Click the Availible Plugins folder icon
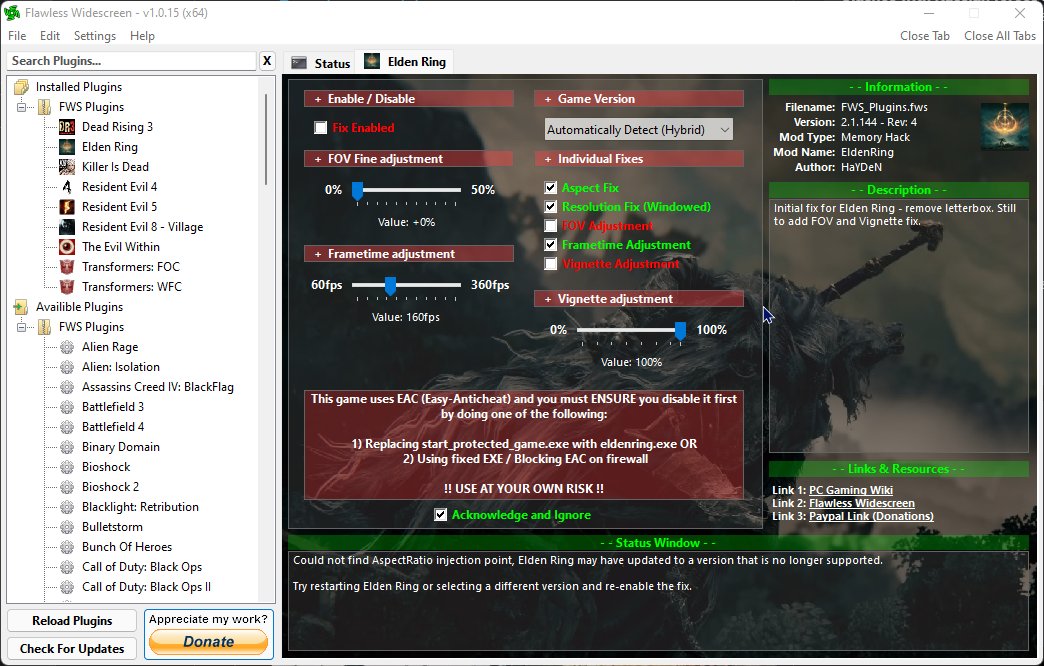Viewport: 1044px width, 666px height. click(21, 306)
